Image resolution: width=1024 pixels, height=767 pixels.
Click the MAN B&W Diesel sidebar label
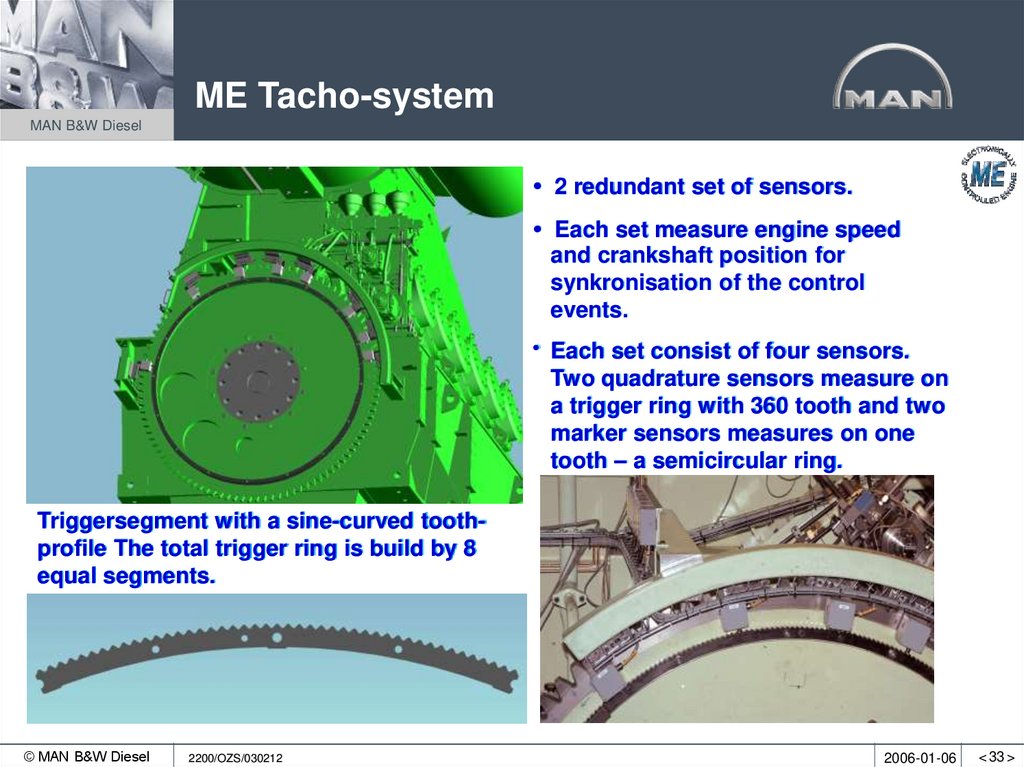pos(85,126)
